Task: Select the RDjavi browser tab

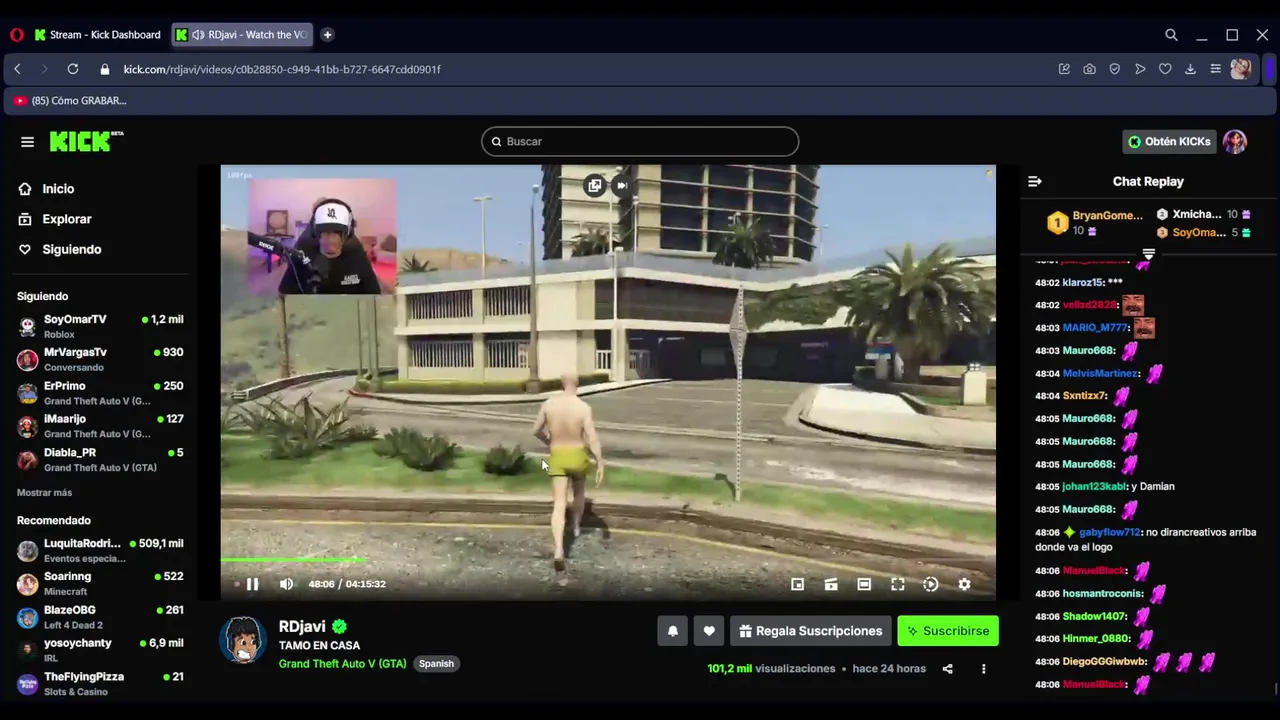Action: (241, 35)
